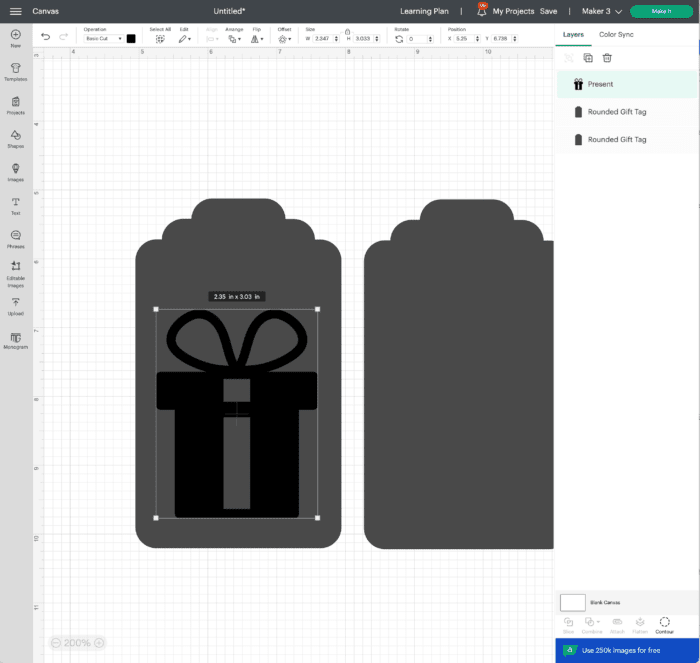Select the Text tool
700x663 pixels.
15,205
